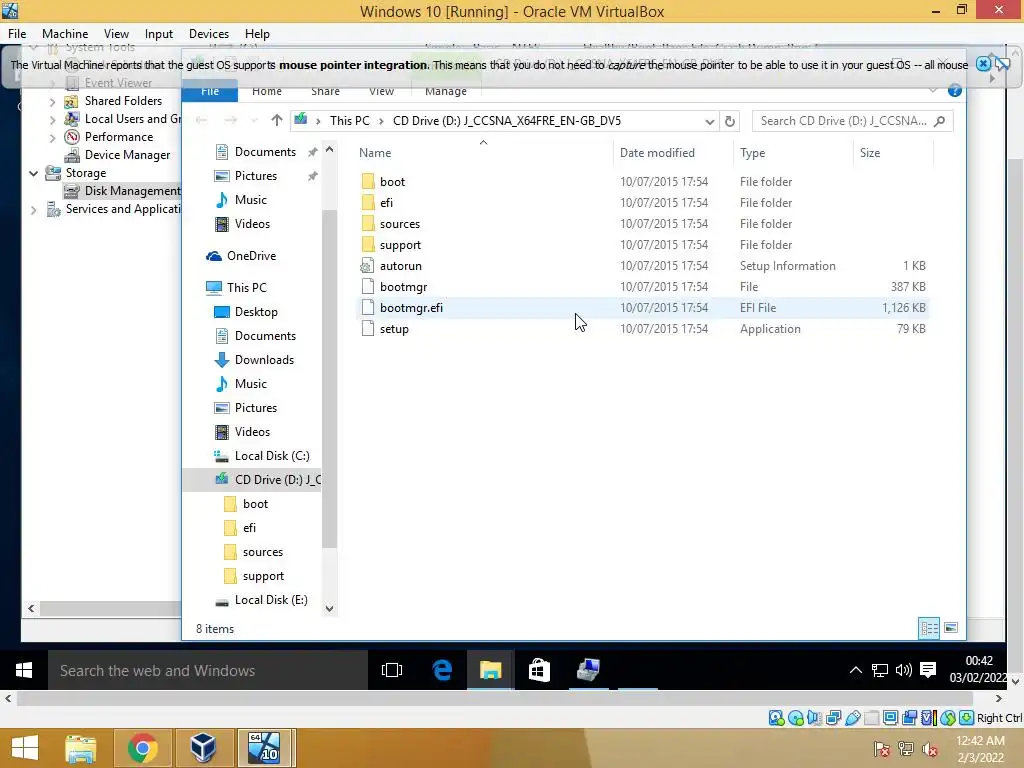Open Local Disk (C:) in navigation pane

pyautogui.click(x=272, y=456)
